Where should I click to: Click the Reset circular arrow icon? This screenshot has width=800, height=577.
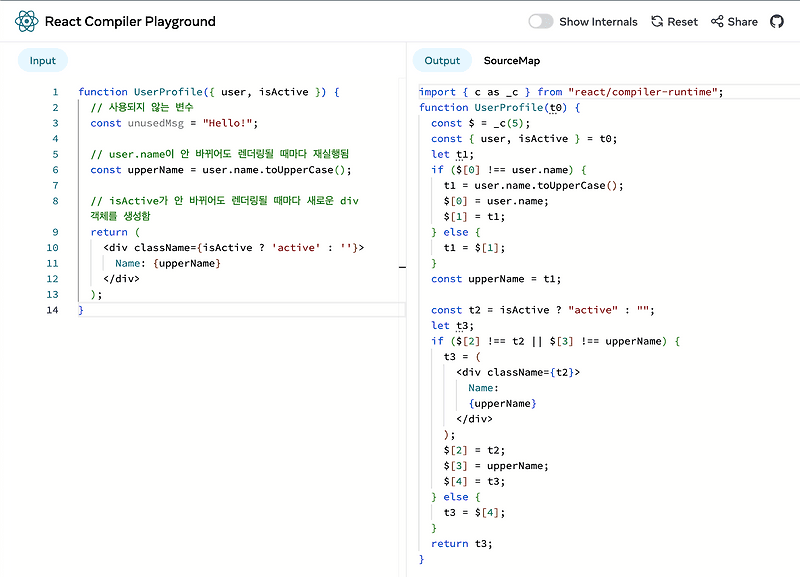point(657,21)
